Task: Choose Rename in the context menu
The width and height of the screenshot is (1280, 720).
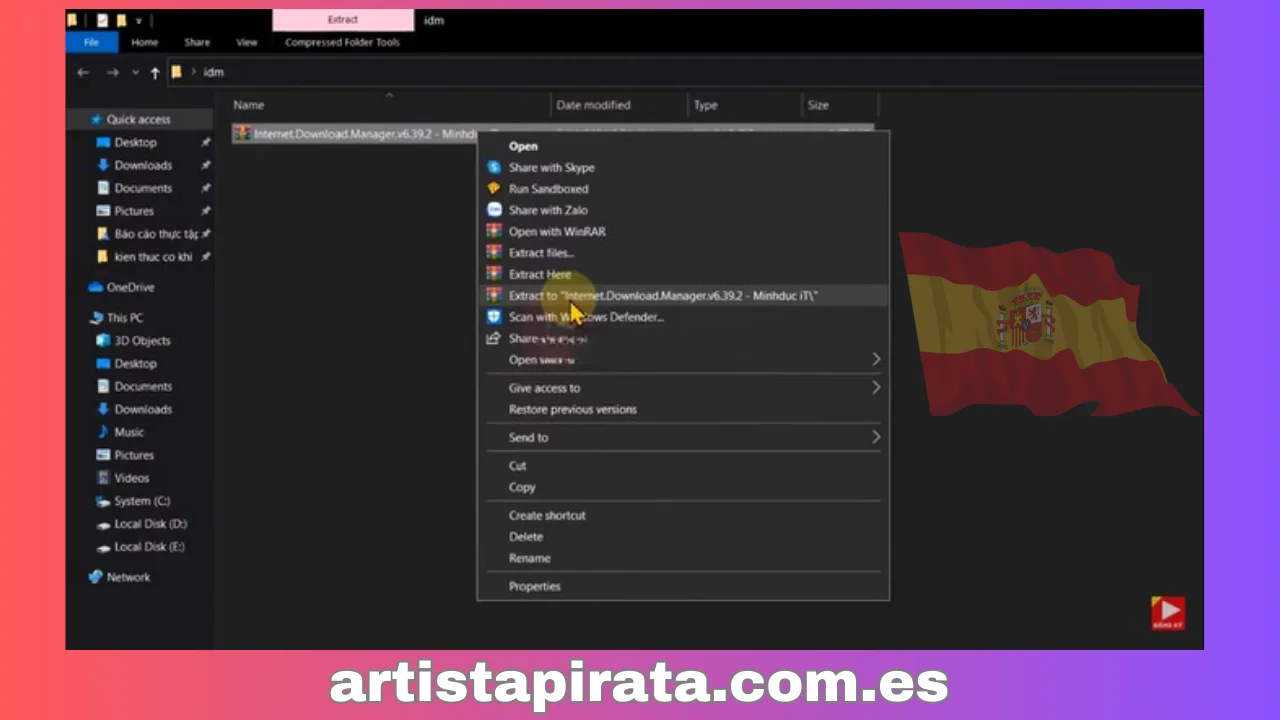Action: pos(530,558)
